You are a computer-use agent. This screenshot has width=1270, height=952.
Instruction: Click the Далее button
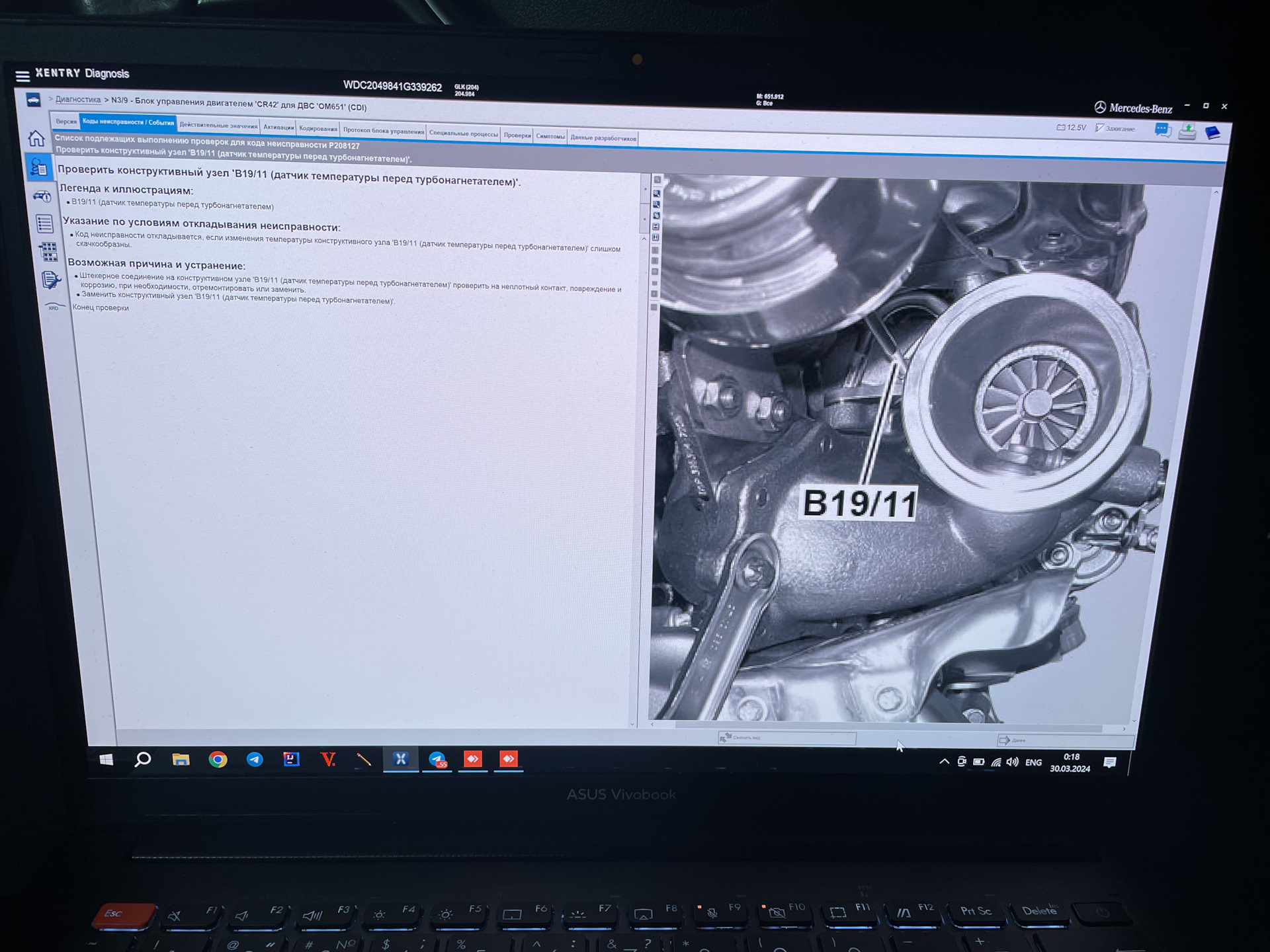click(1065, 740)
